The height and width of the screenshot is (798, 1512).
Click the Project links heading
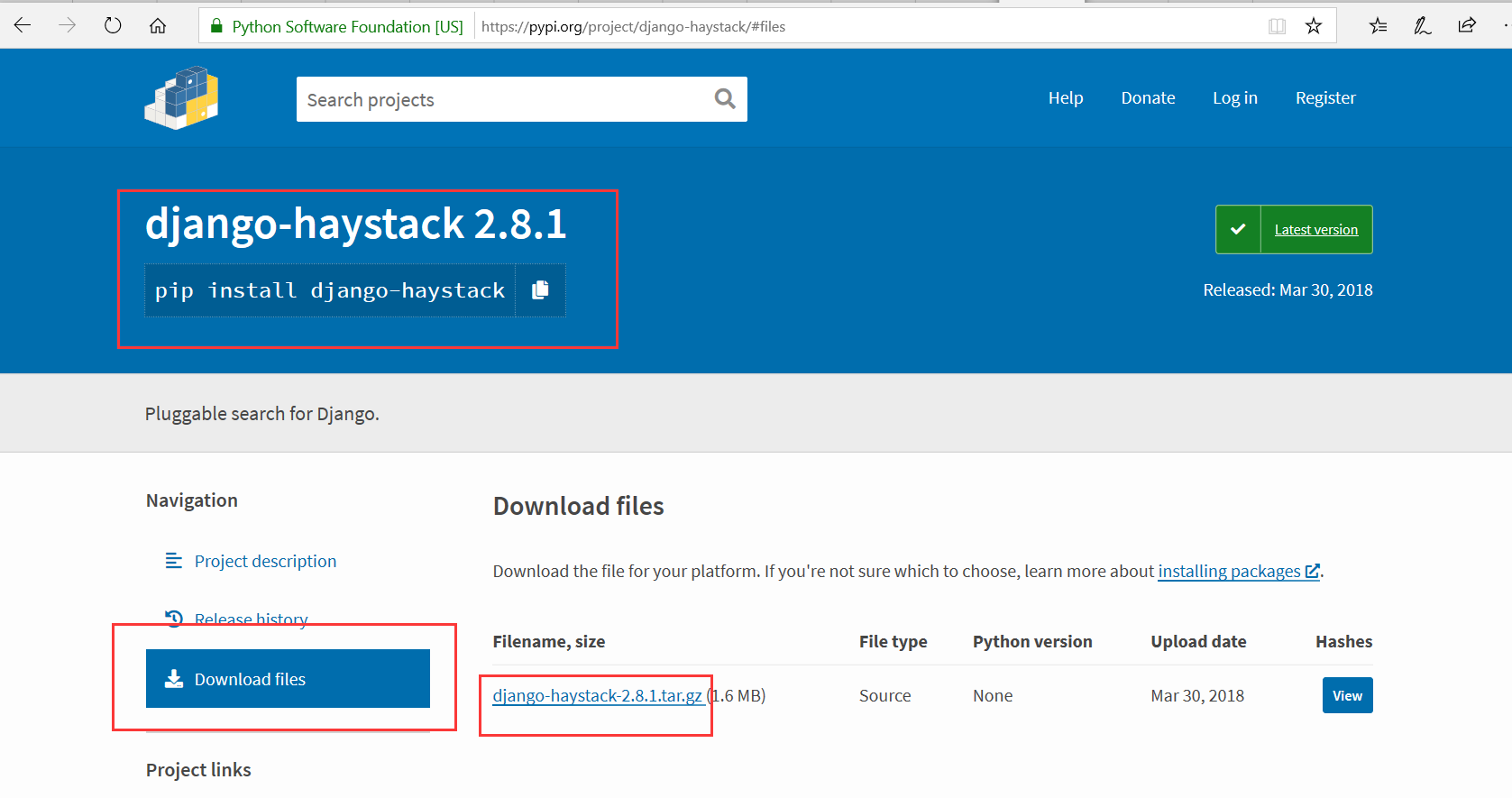click(x=198, y=770)
